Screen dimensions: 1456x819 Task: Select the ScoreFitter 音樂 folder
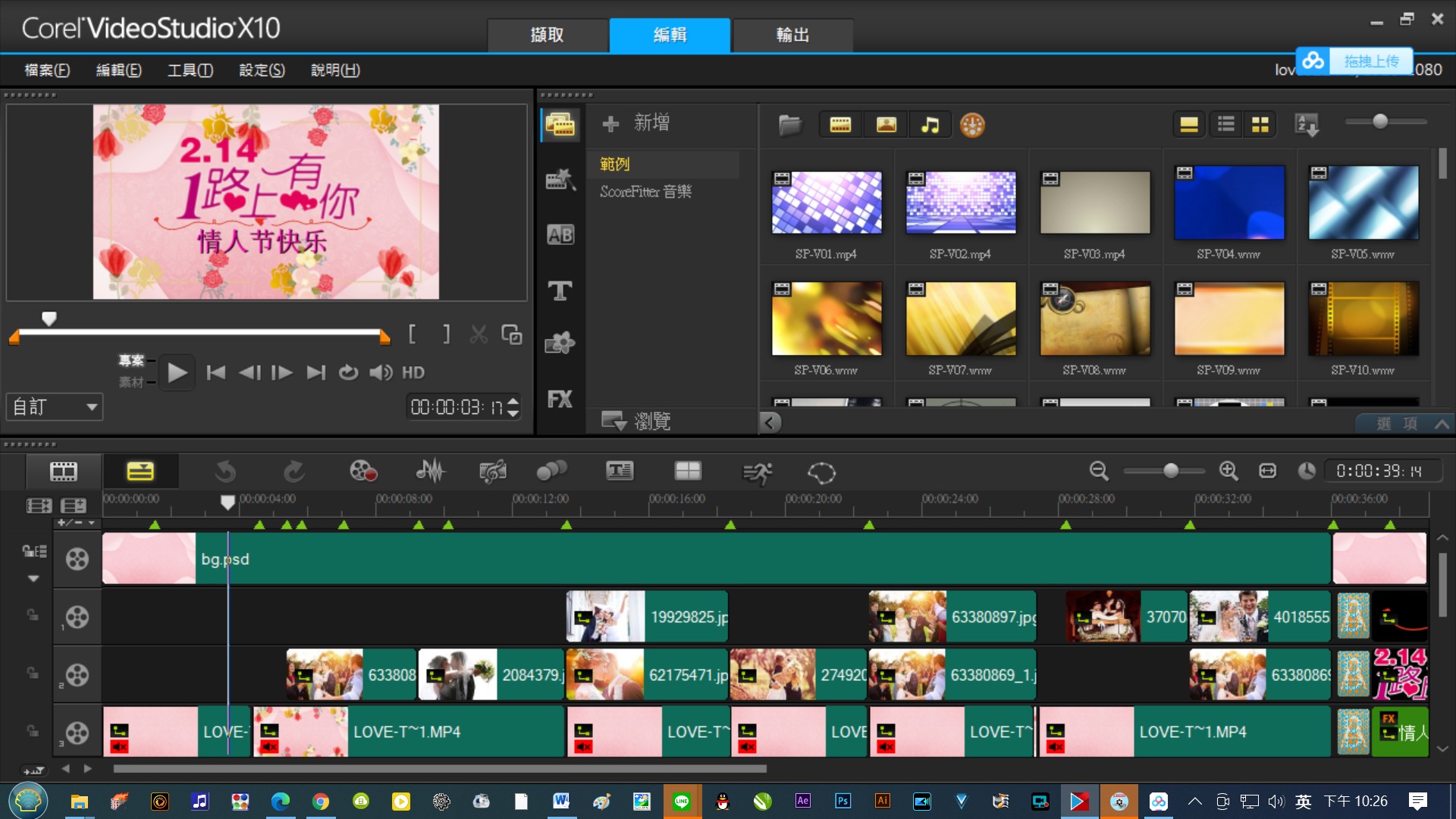click(x=645, y=192)
